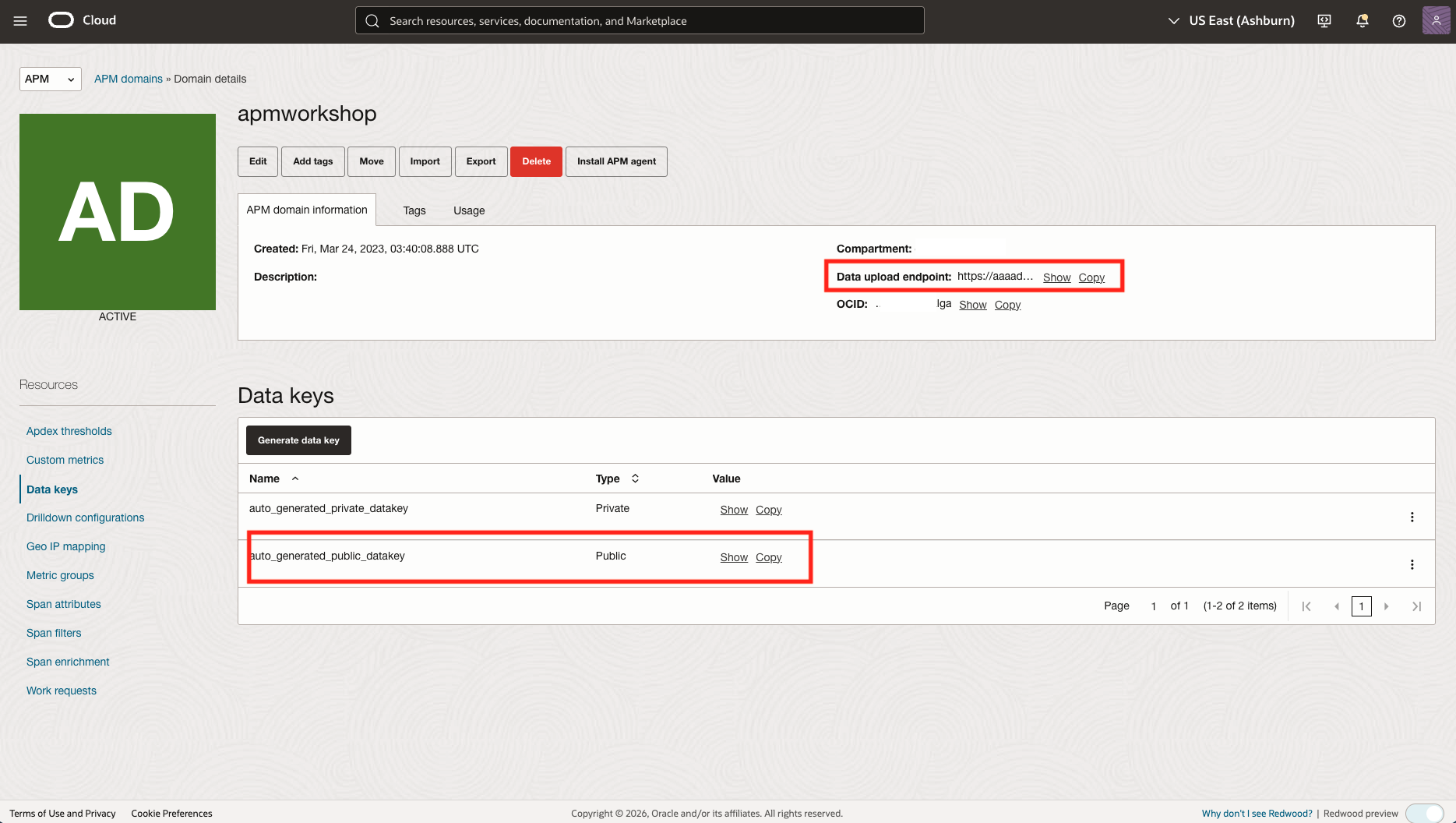Open the APM service dropdown
Screen dimensions: 1456x823
(49, 79)
